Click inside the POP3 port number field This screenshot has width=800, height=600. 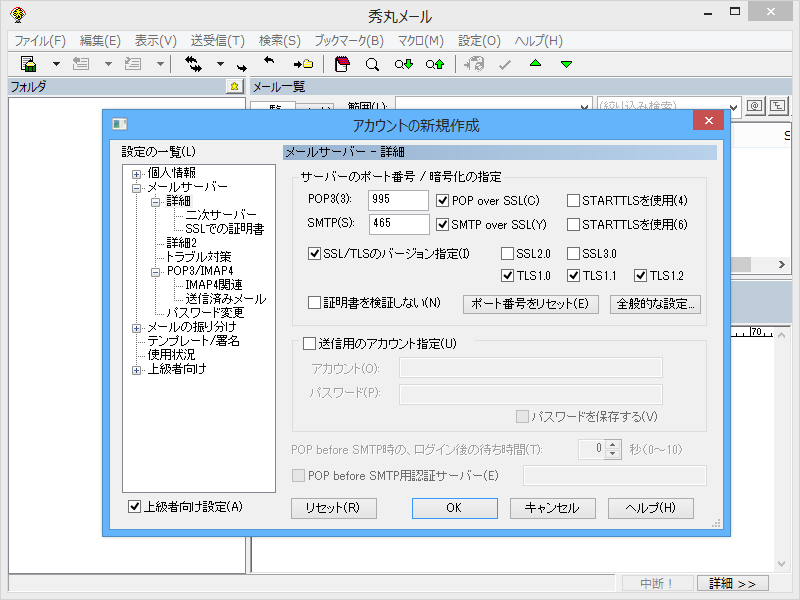point(396,199)
